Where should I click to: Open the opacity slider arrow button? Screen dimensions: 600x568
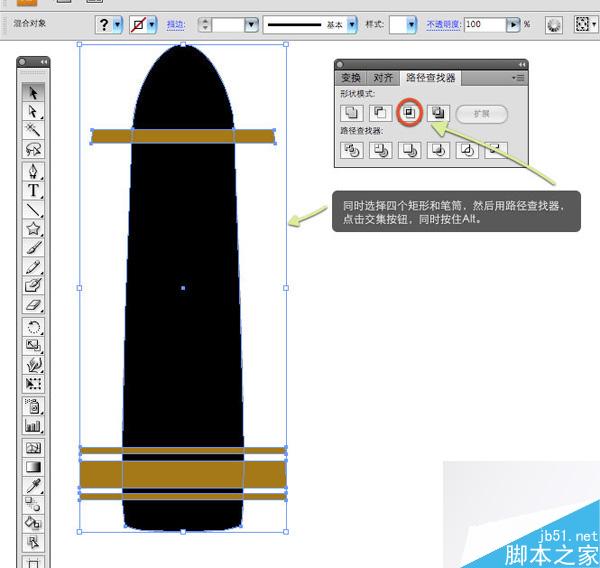513,25
